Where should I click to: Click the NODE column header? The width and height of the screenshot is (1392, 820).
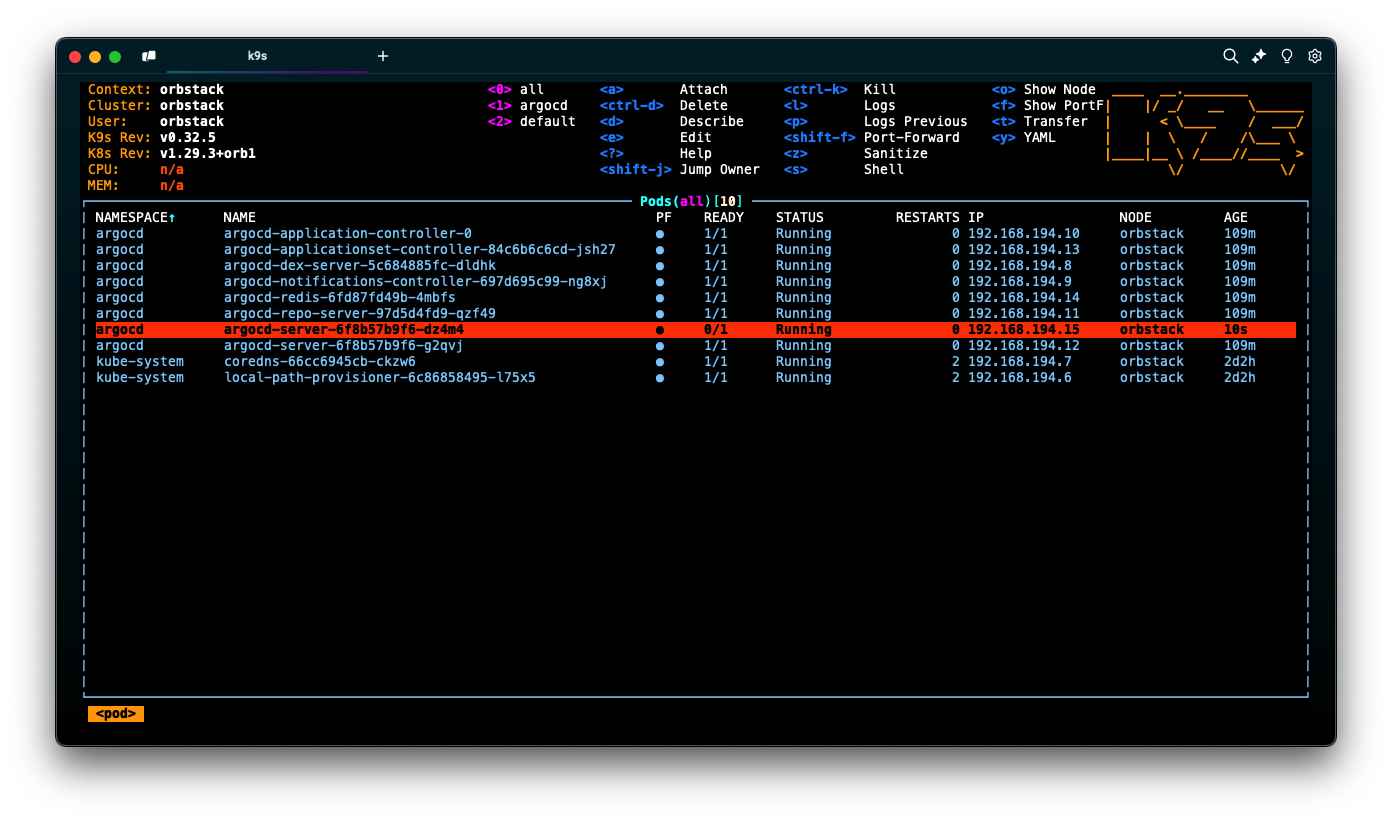pos(1136,218)
